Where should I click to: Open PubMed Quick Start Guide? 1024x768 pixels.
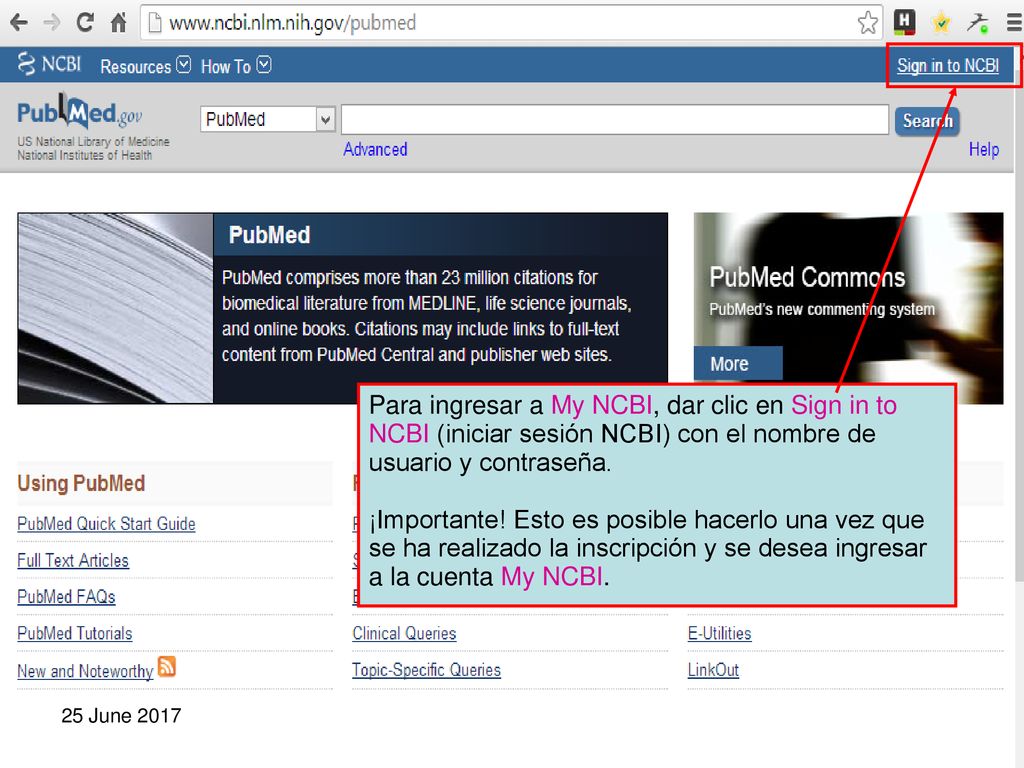point(106,524)
